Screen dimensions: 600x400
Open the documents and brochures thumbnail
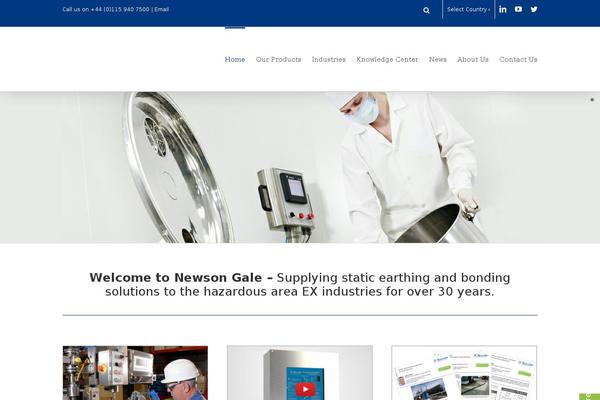tap(464, 373)
